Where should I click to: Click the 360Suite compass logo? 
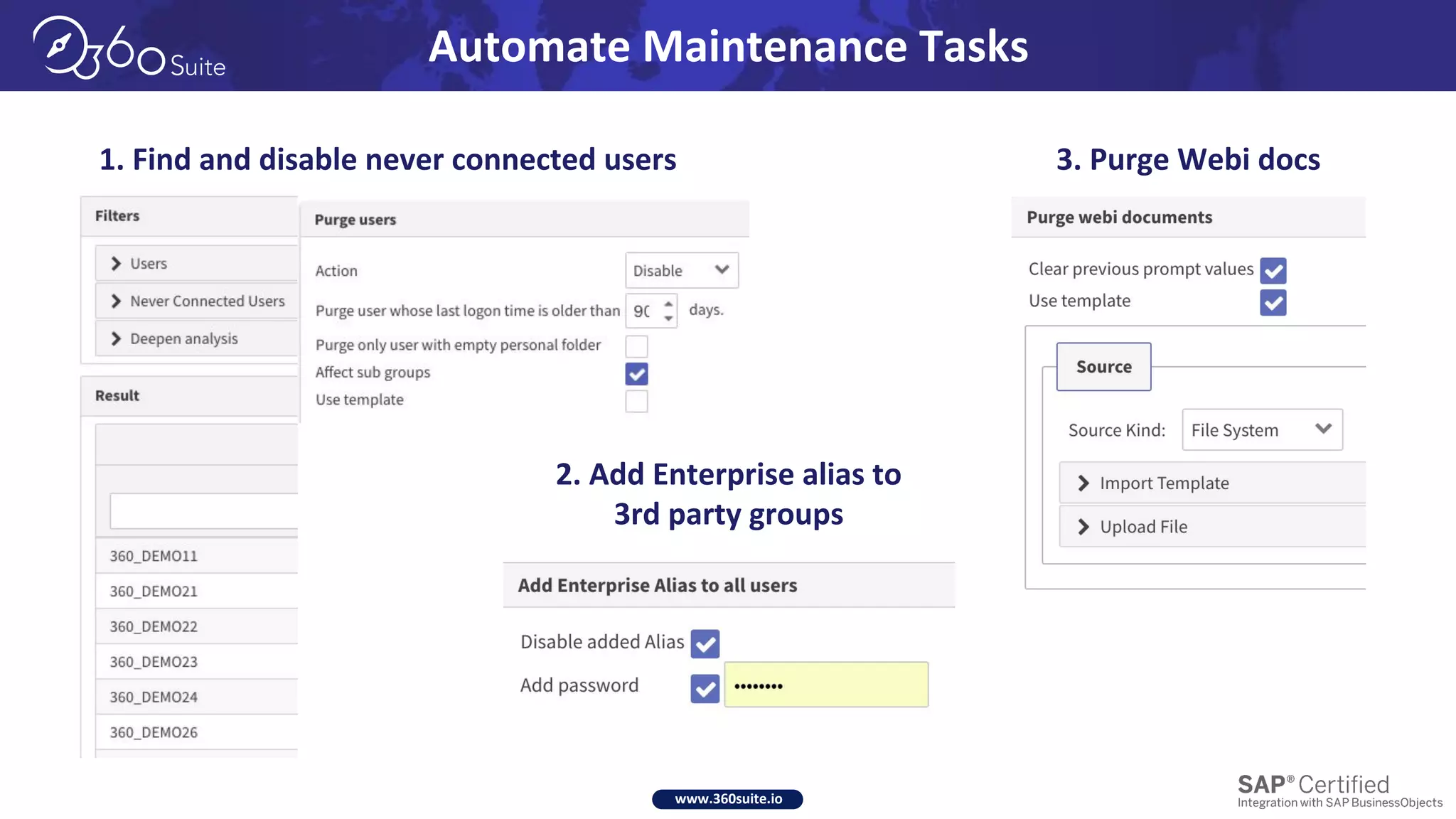click(x=129, y=48)
